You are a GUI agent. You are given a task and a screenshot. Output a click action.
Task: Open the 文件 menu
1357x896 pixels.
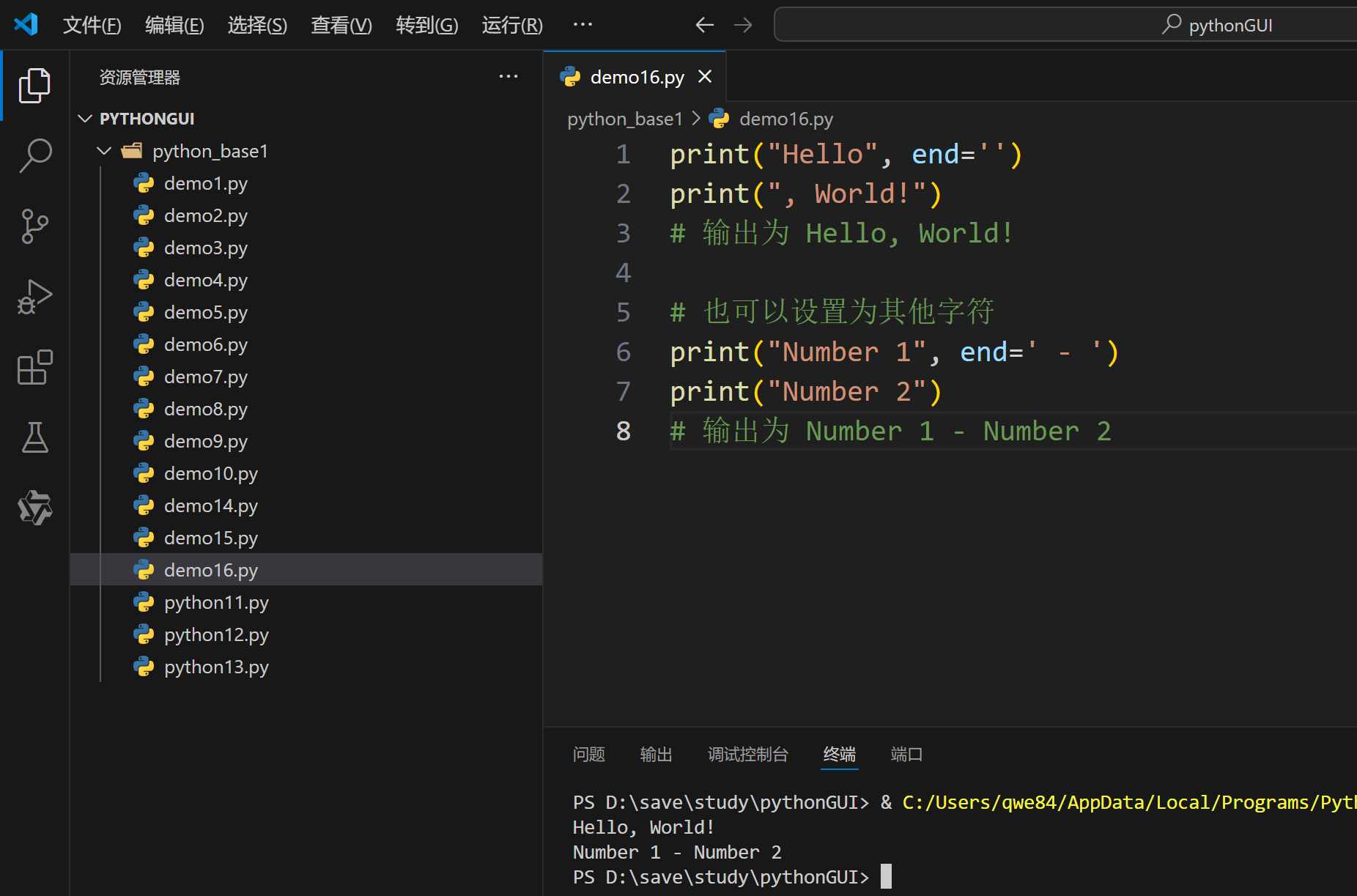(x=92, y=24)
